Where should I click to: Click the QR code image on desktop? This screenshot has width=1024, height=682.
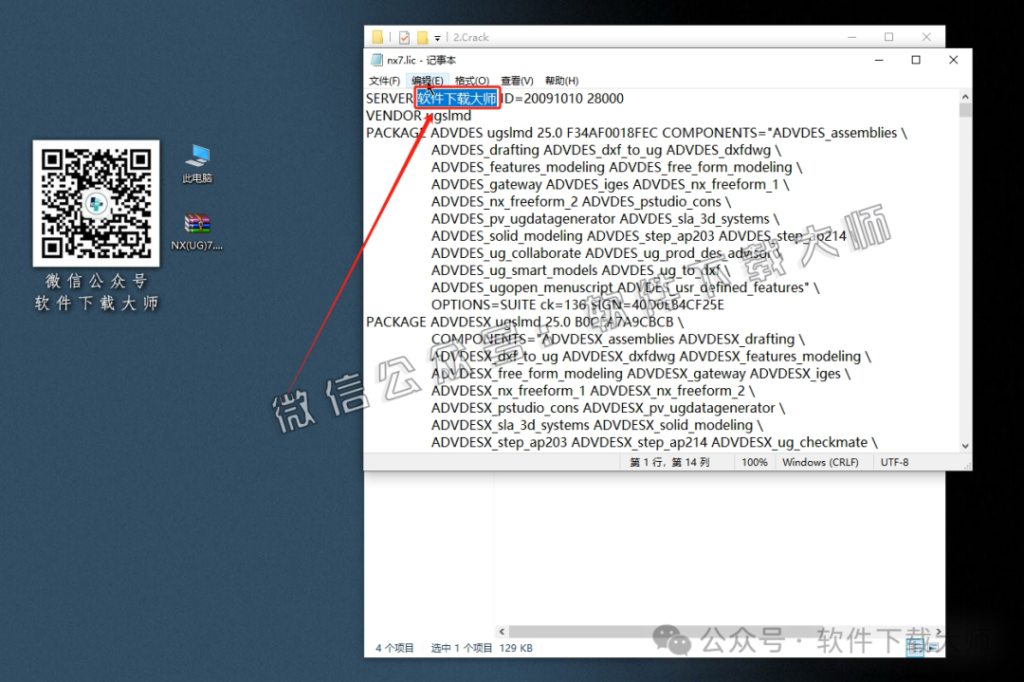click(96, 204)
